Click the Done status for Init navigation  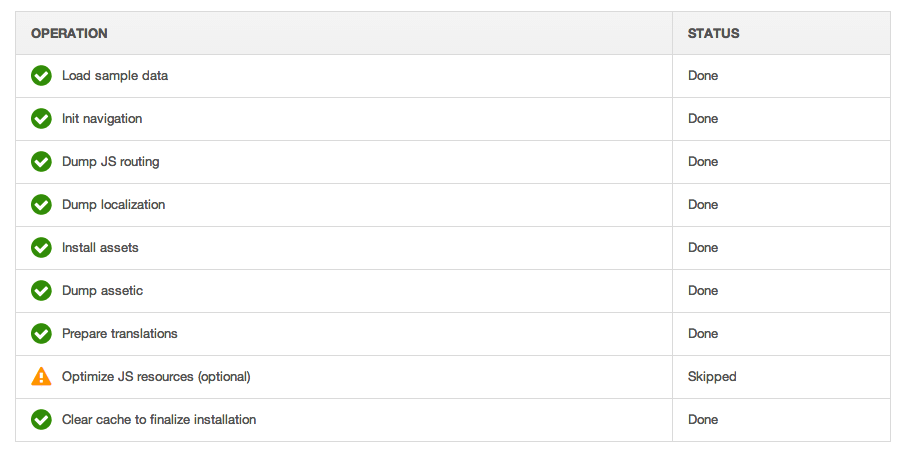[x=703, y=119]
